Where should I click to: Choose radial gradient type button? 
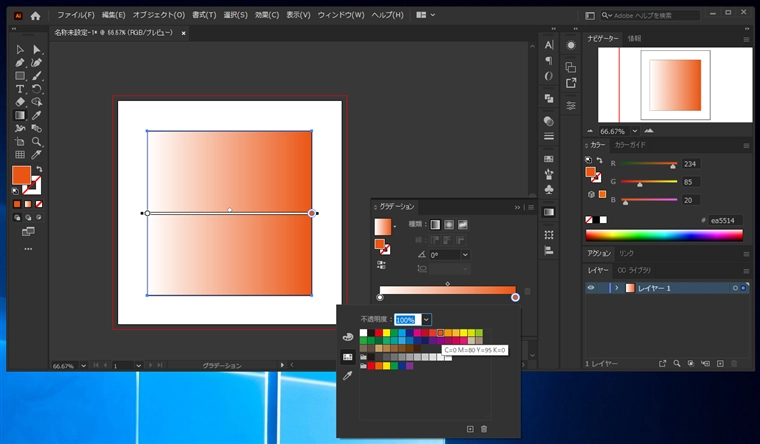point(449,224)
